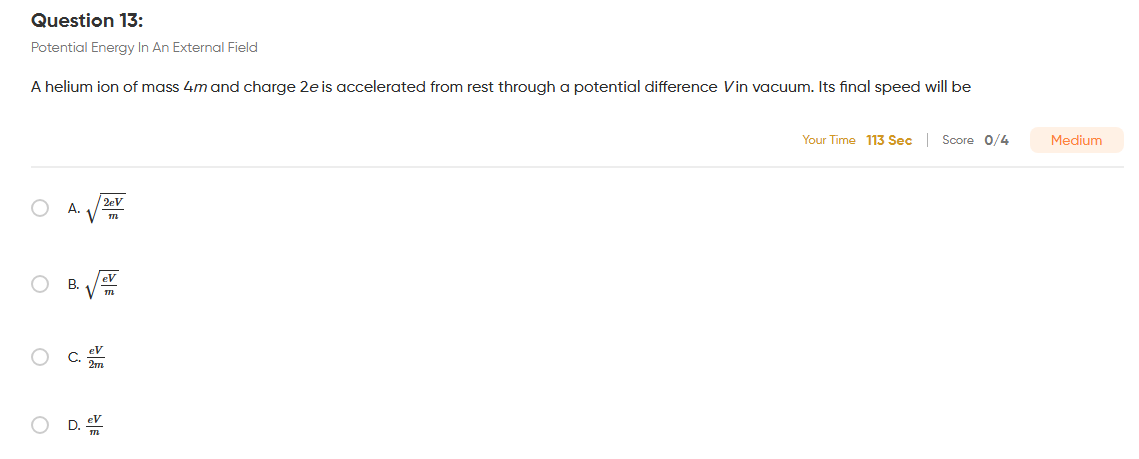Choose option C radio button

(x=40, y=357)
